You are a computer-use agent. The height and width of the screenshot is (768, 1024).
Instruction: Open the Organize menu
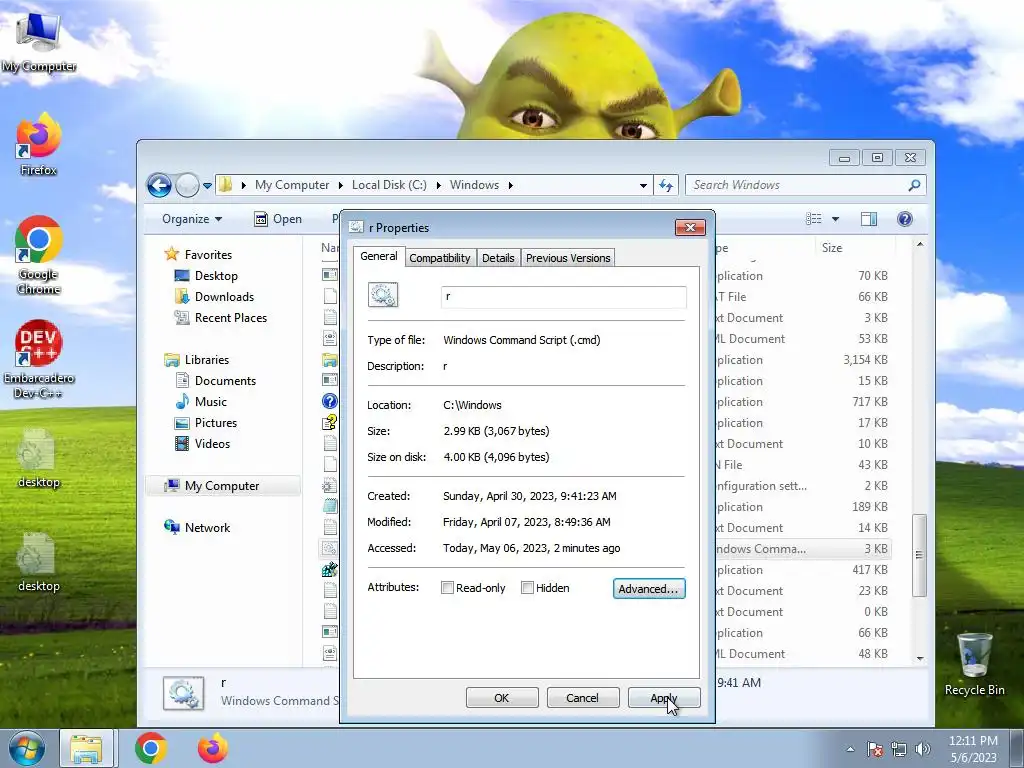192,219
